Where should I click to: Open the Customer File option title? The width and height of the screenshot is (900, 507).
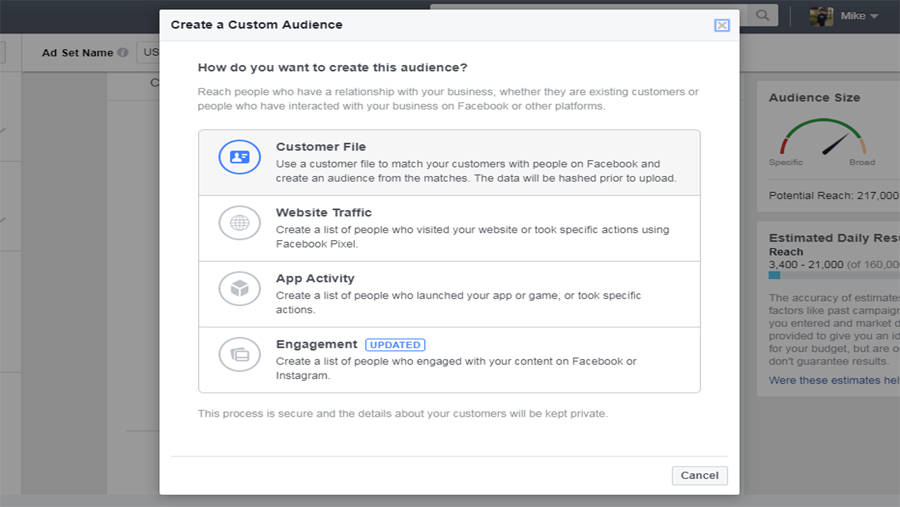pyautogui.click(x=321, y=146)
